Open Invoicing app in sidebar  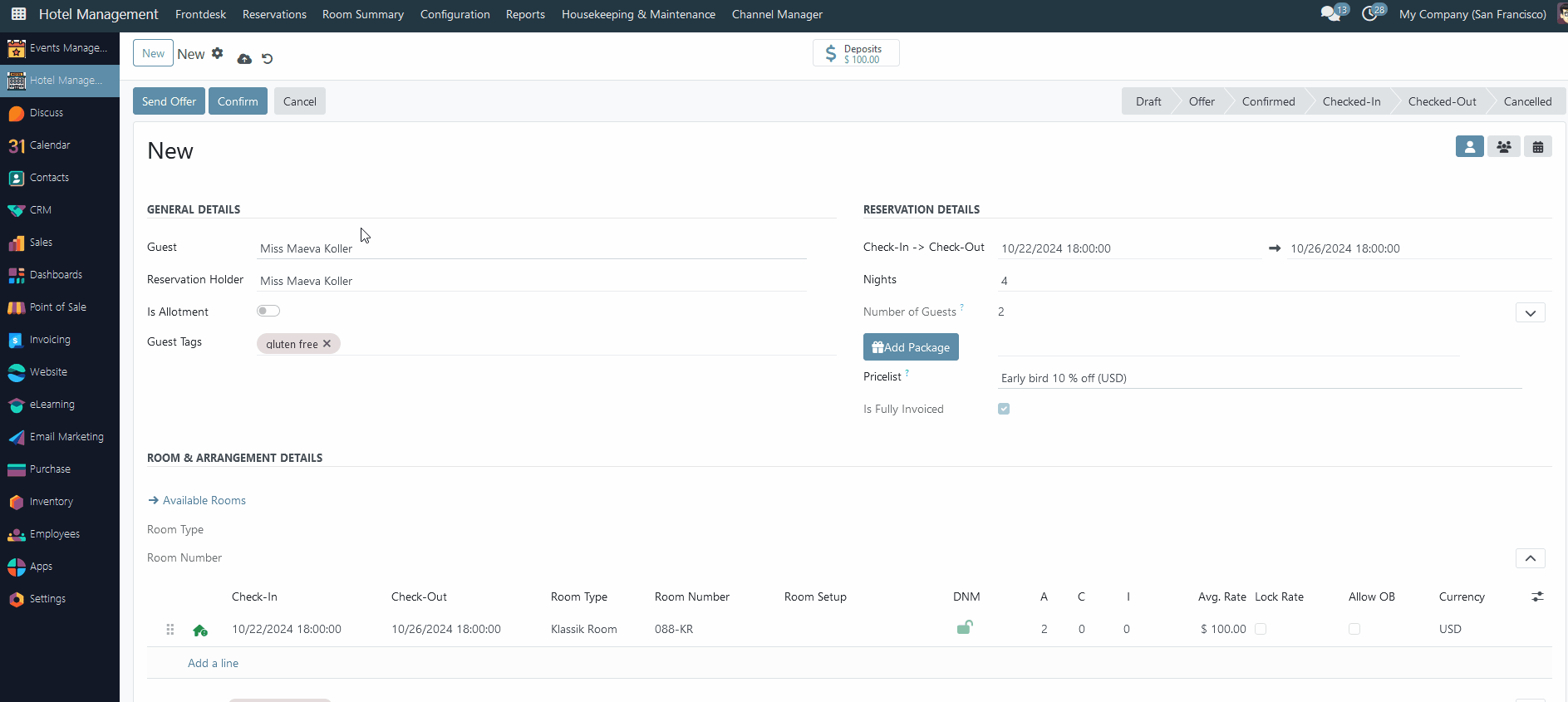click(x=59, y=340)
